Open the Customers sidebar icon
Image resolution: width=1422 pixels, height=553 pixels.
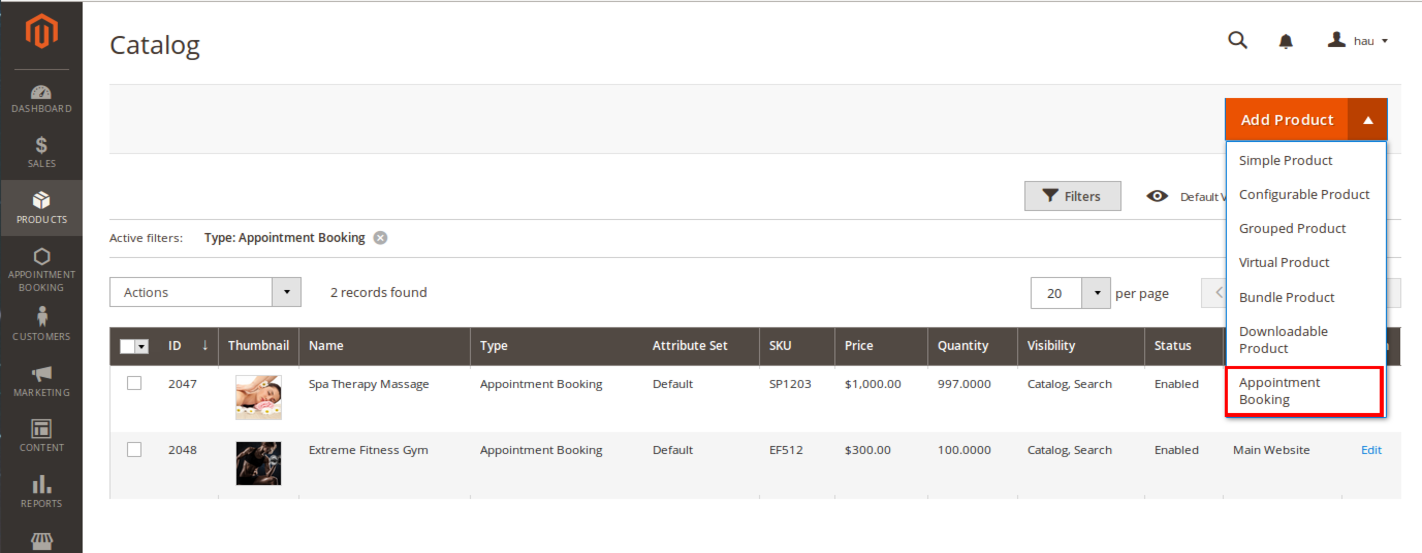pyautogui.click(x=41, y=324)
